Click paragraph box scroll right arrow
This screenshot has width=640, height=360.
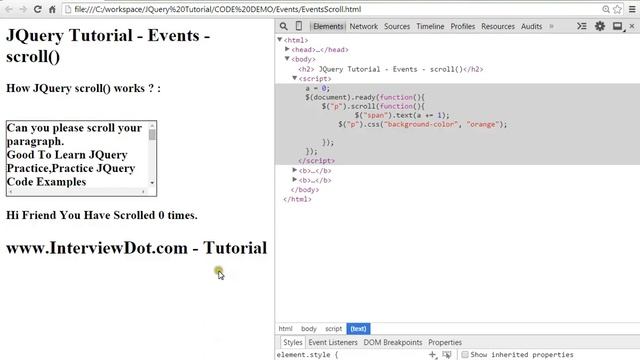(x=143, y=191)
